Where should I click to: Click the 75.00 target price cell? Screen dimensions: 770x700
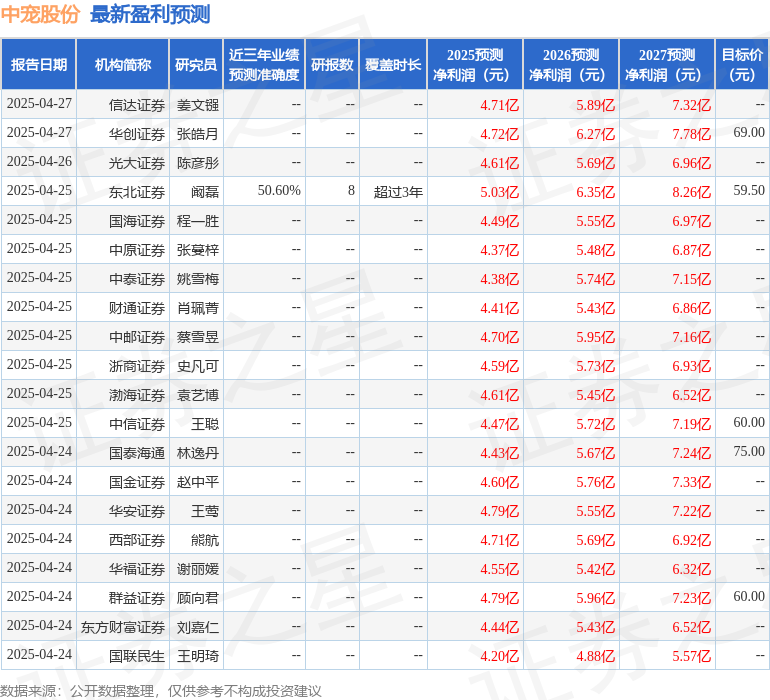point(748,452)
